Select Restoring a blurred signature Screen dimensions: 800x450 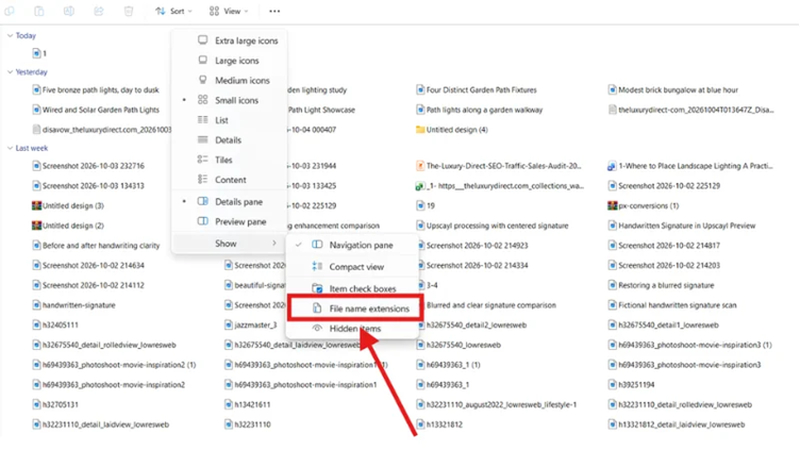coord(661,285)
